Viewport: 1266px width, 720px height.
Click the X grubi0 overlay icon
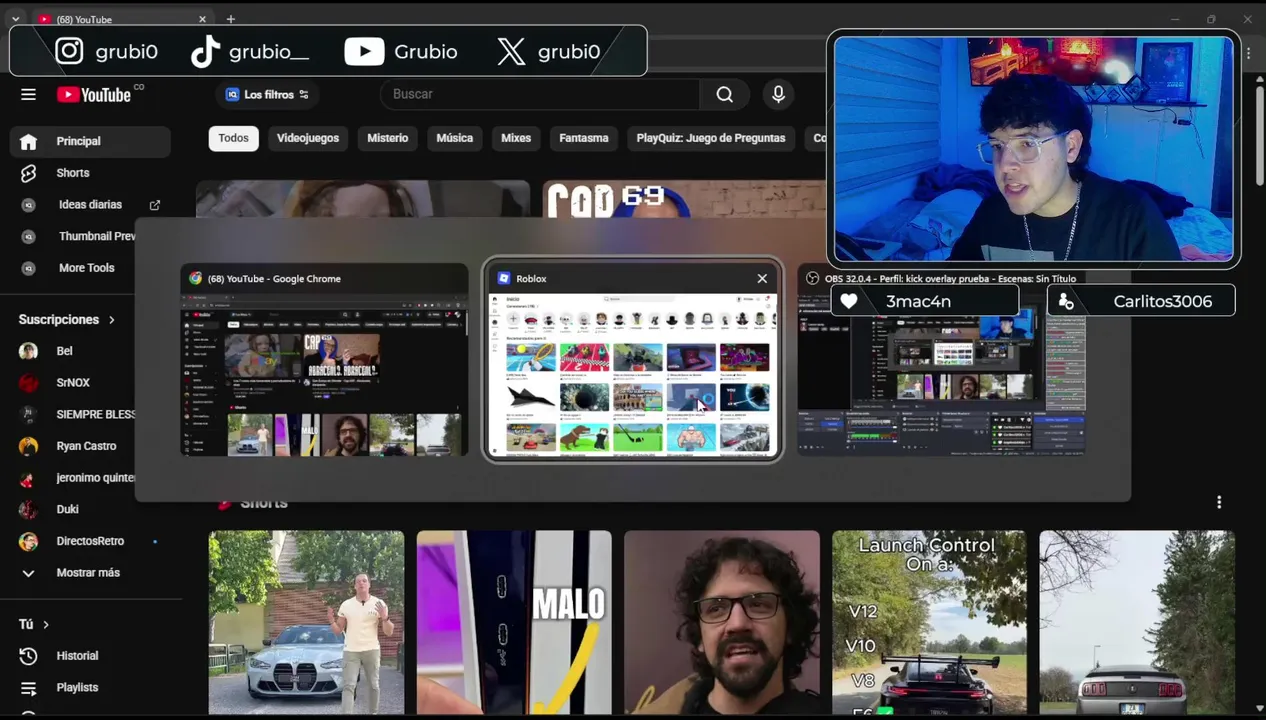pyautogui.click(x=511, y=51)
